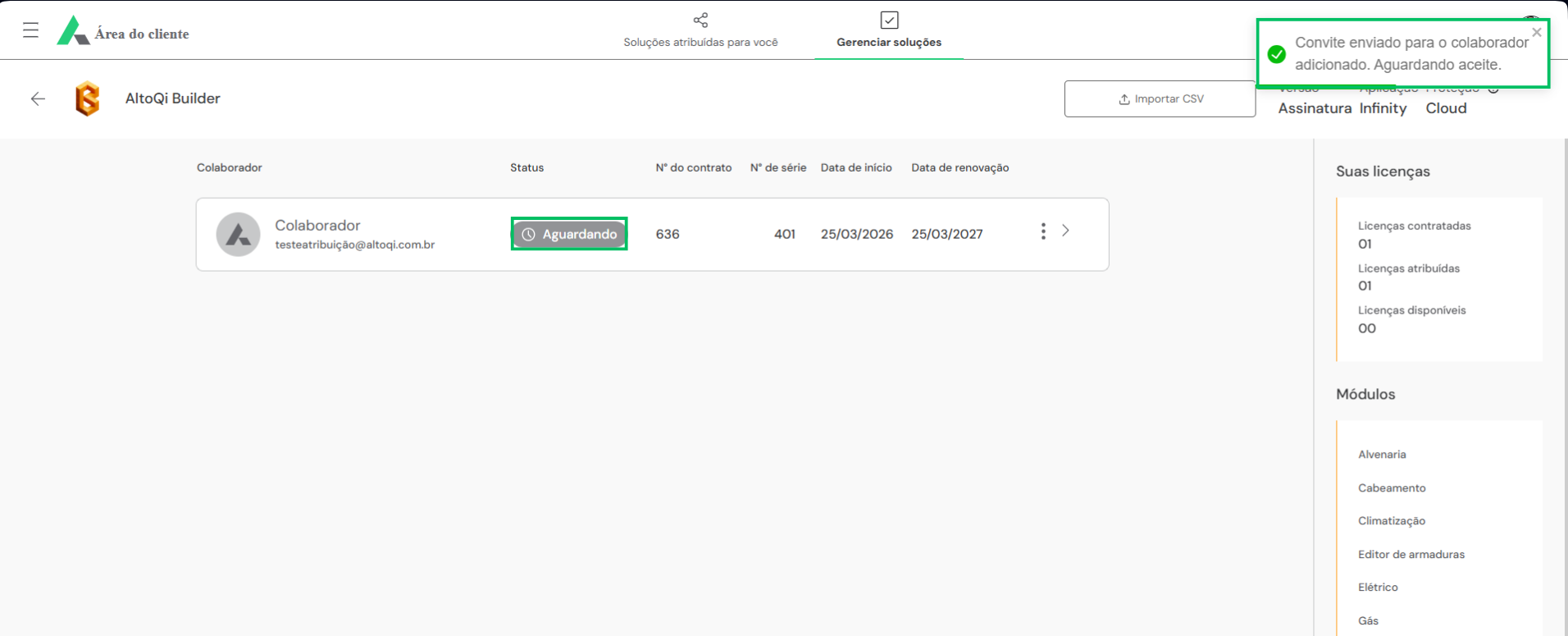Click the green success checkmark icon

tap(1276, 54)
